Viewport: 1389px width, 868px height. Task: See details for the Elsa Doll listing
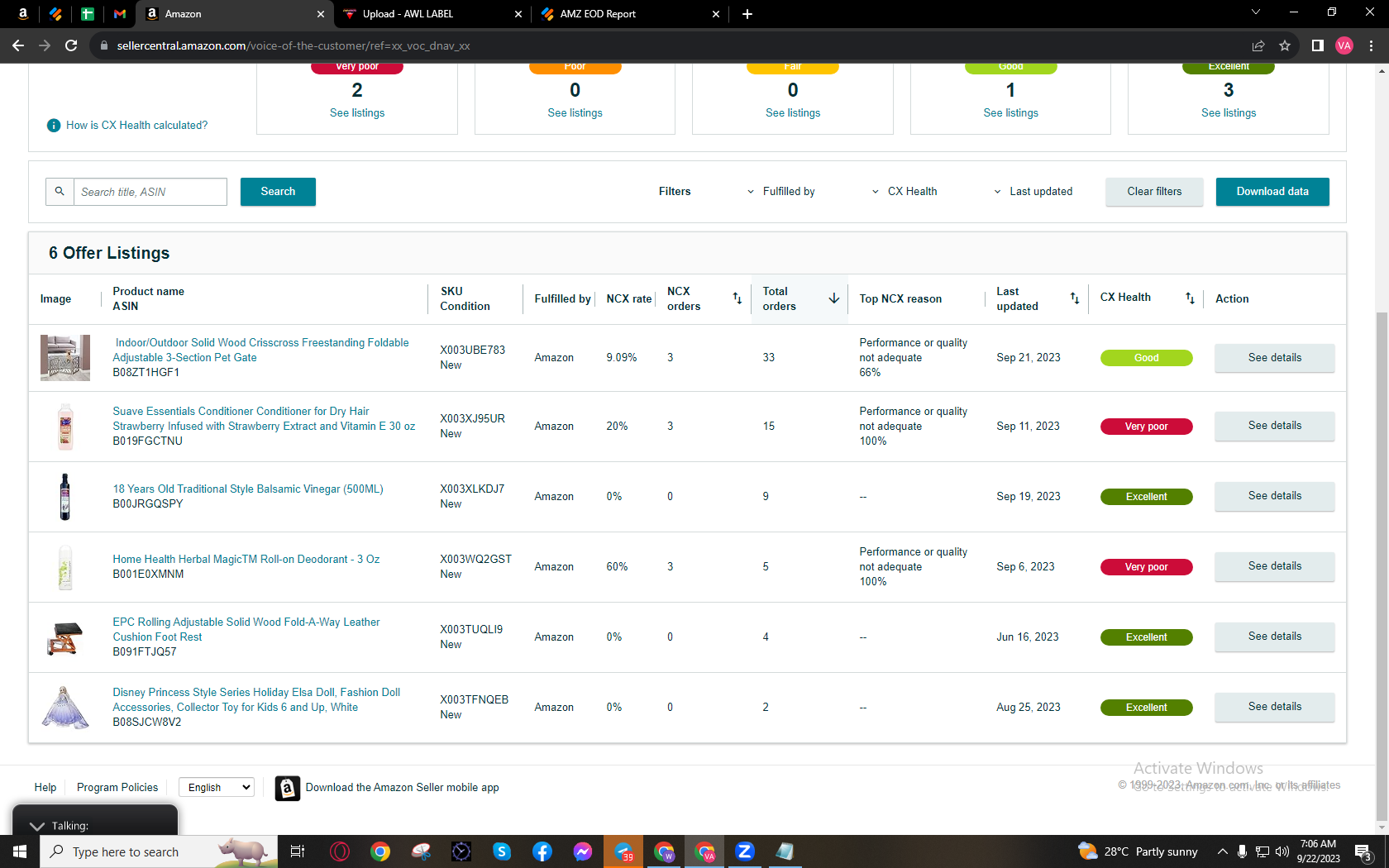[1274, 707]
